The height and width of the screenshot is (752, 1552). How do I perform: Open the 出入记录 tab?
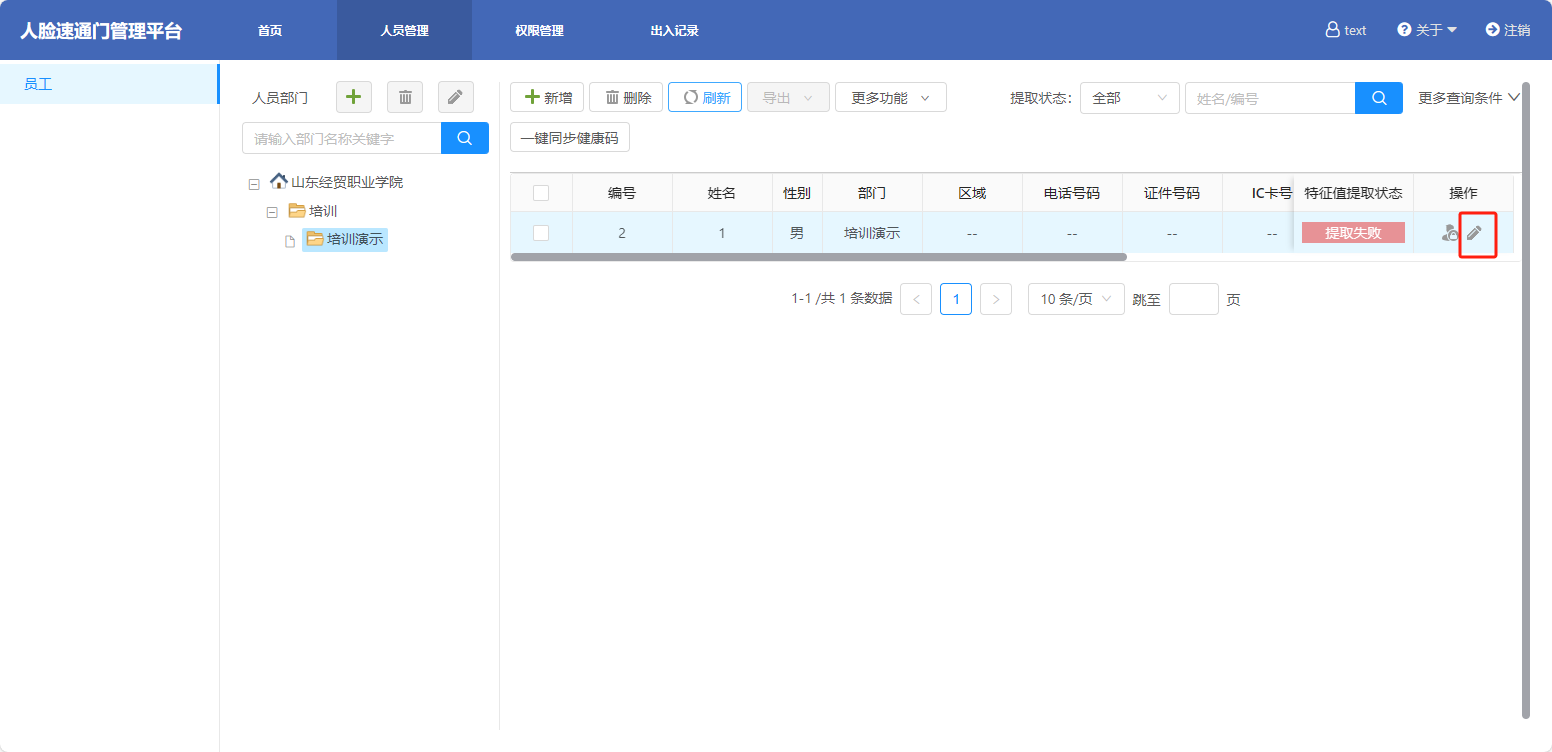click(x=674, y=31)
